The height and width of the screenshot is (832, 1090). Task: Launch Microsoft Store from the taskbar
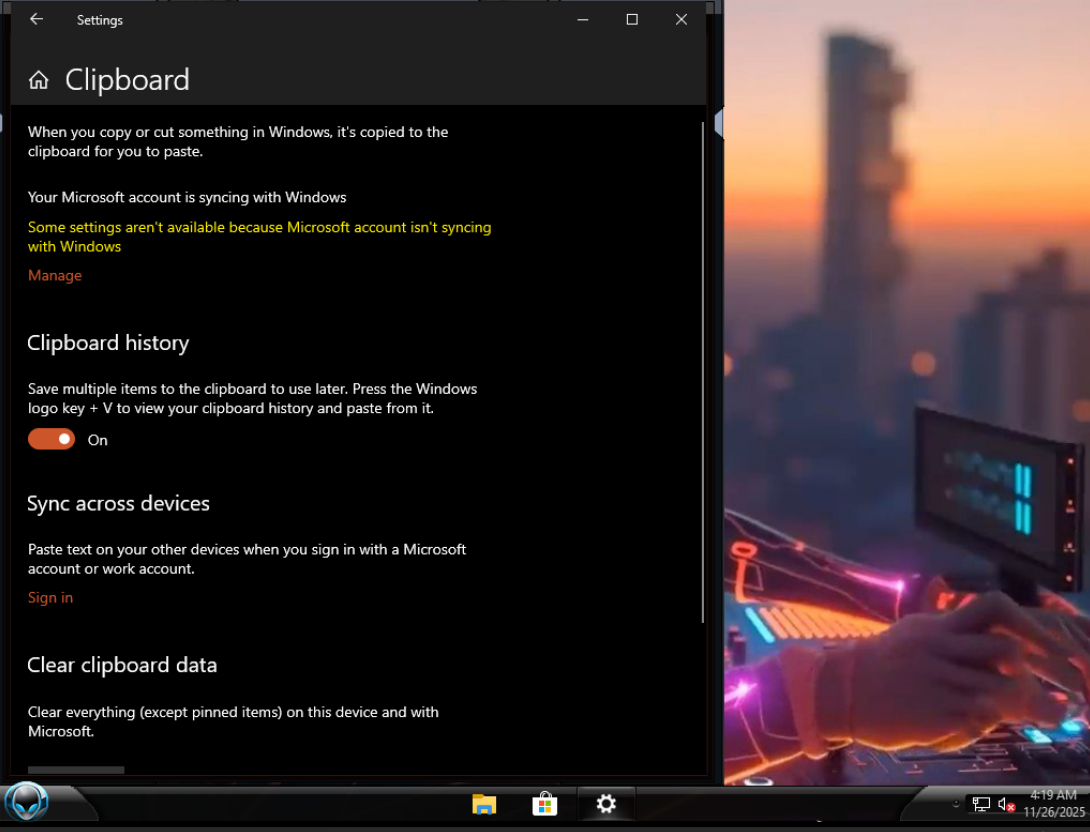coord(545,804)
